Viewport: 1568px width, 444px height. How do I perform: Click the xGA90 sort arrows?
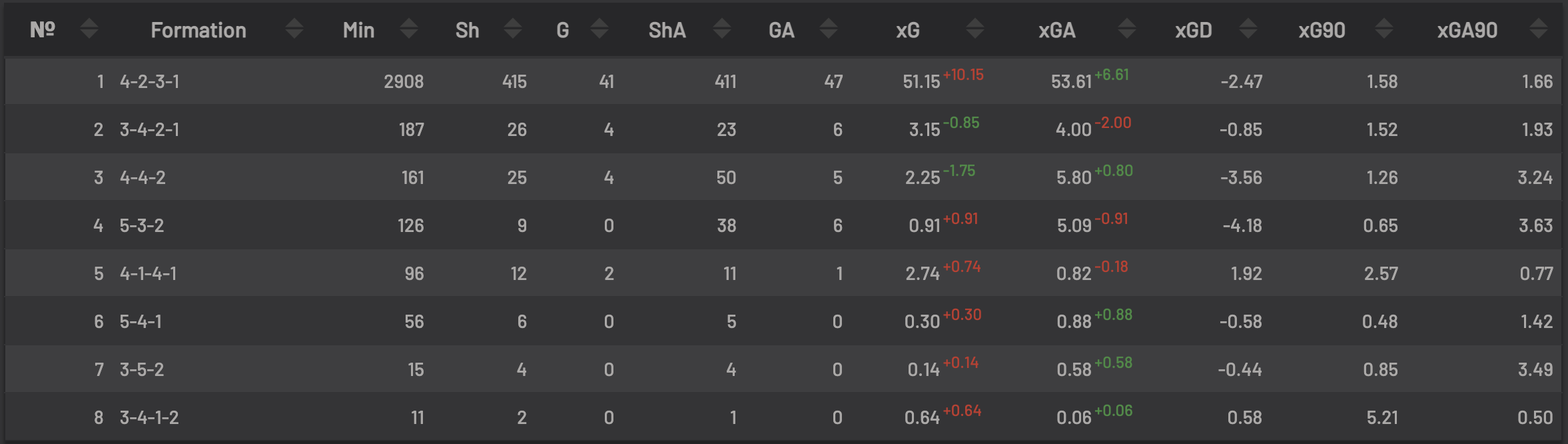coord(1539,29)
